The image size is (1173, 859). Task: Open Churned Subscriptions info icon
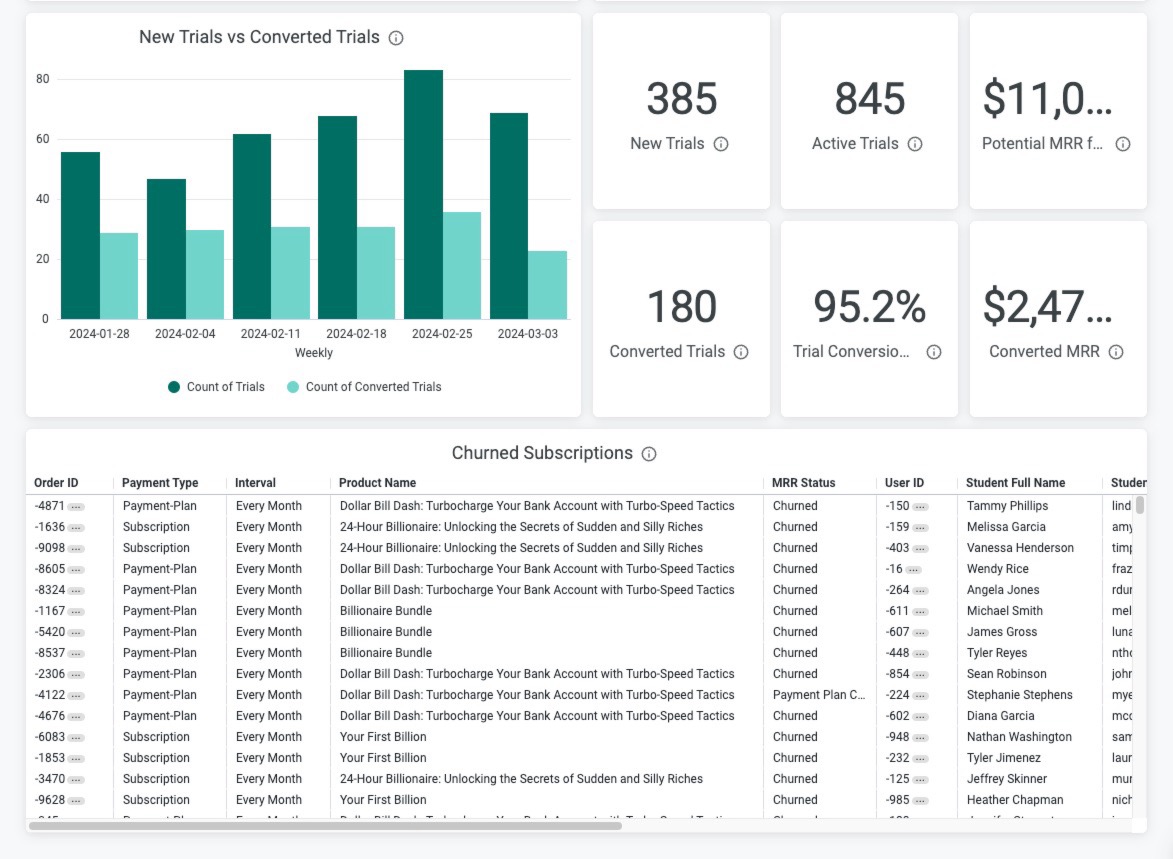(649, 454)
